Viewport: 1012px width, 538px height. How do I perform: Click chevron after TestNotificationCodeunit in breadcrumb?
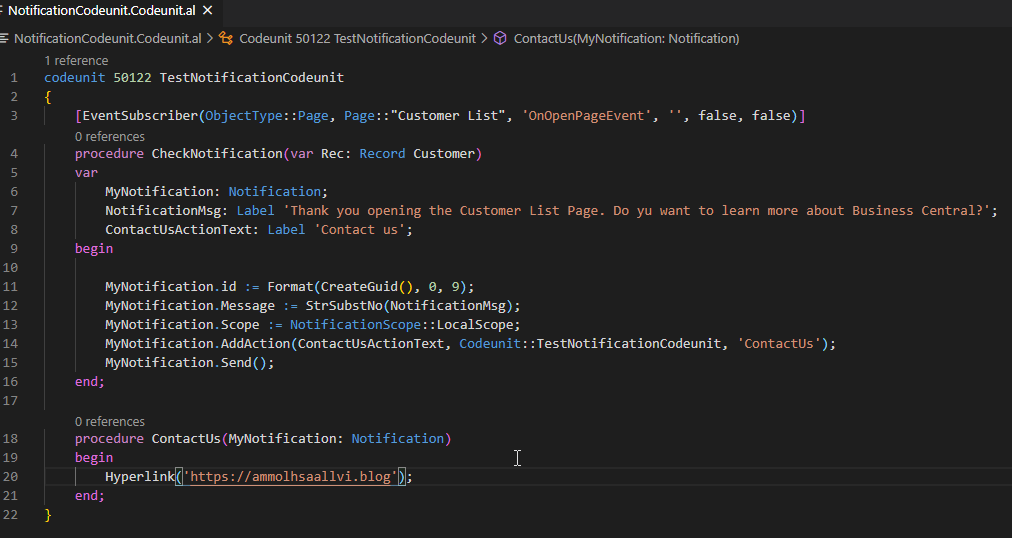point(485,38)
